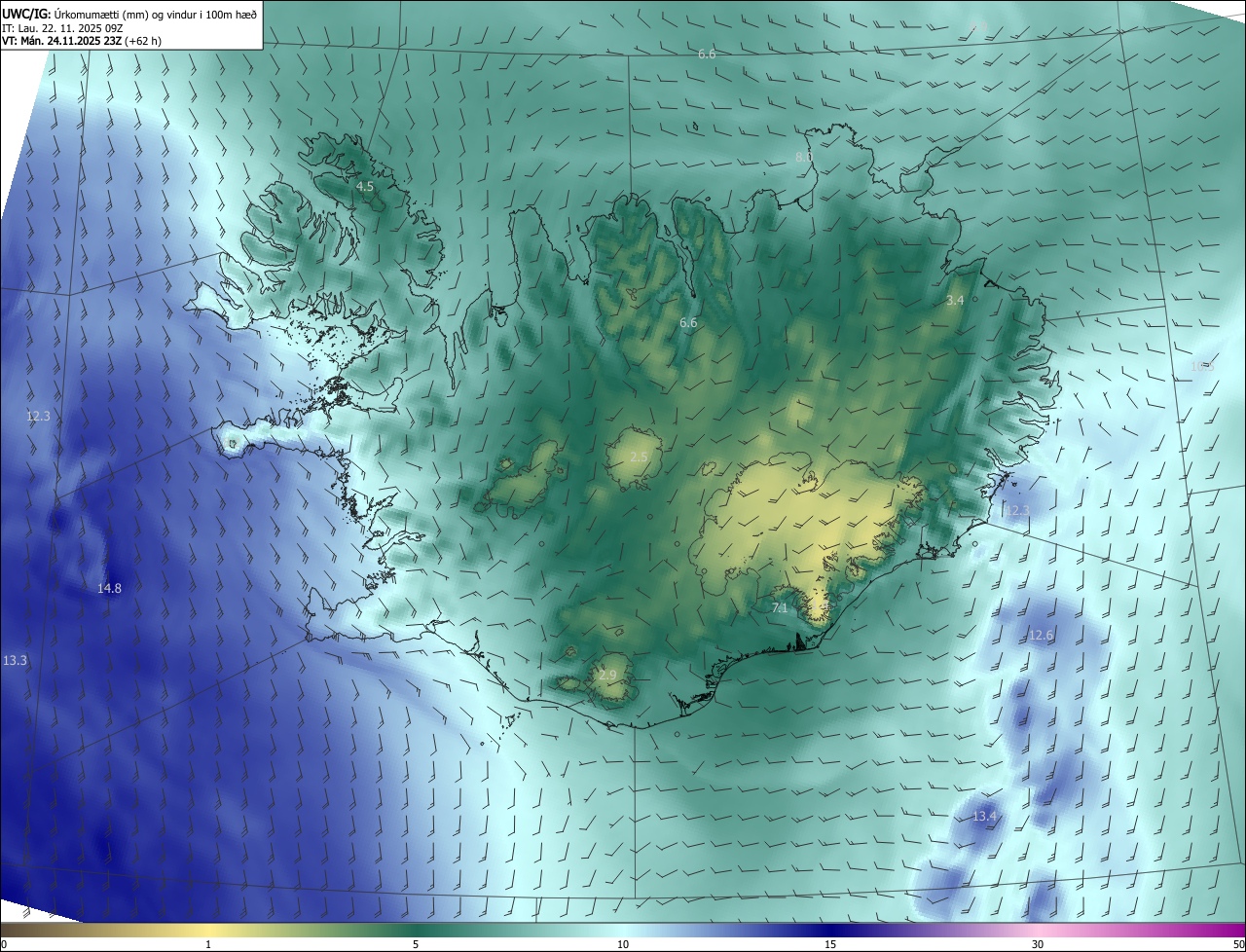Click the 1 tick label on the color scale
This screenshot has width=1246, height=952.
[208, 944]
